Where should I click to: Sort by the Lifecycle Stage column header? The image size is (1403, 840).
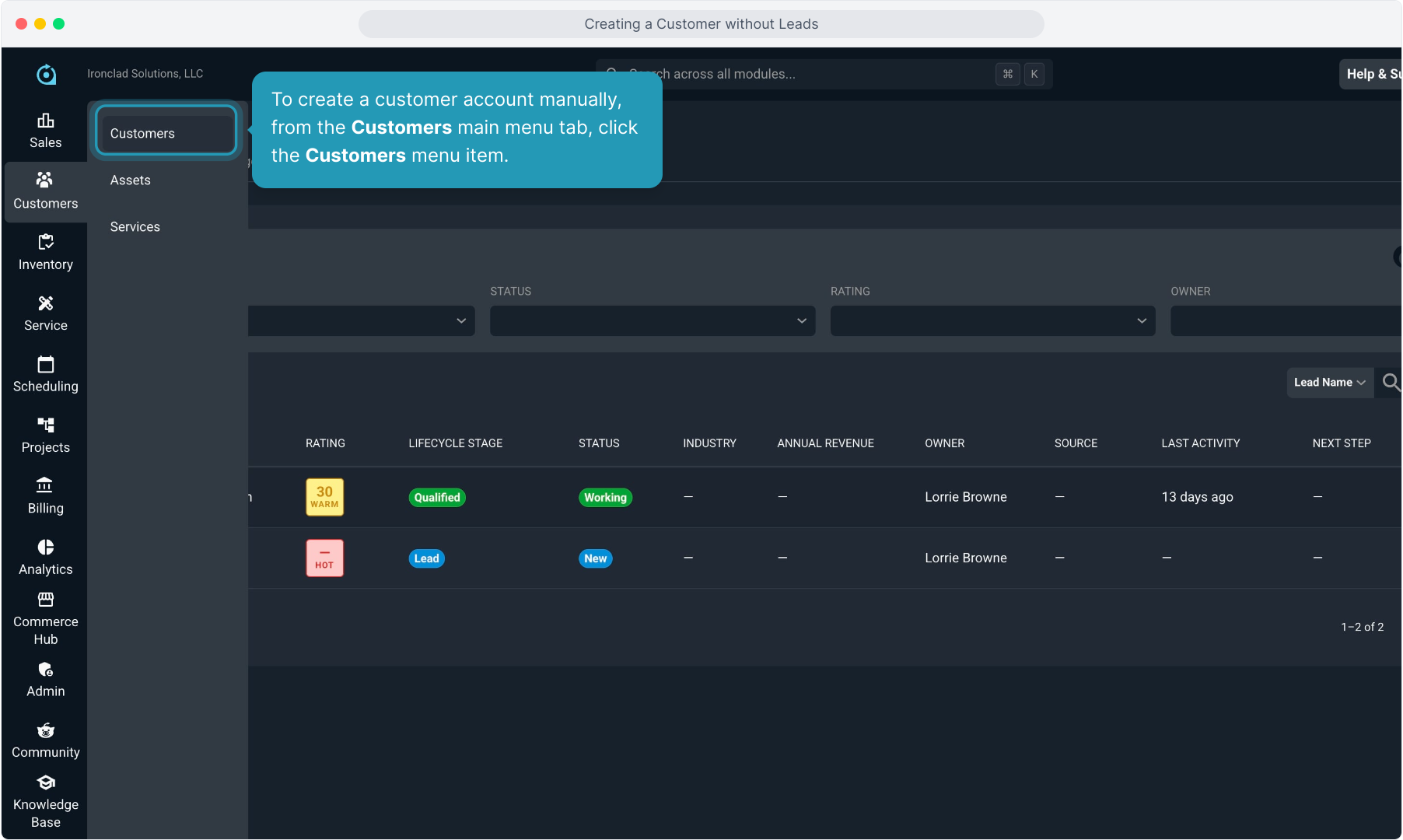point(455,443)
